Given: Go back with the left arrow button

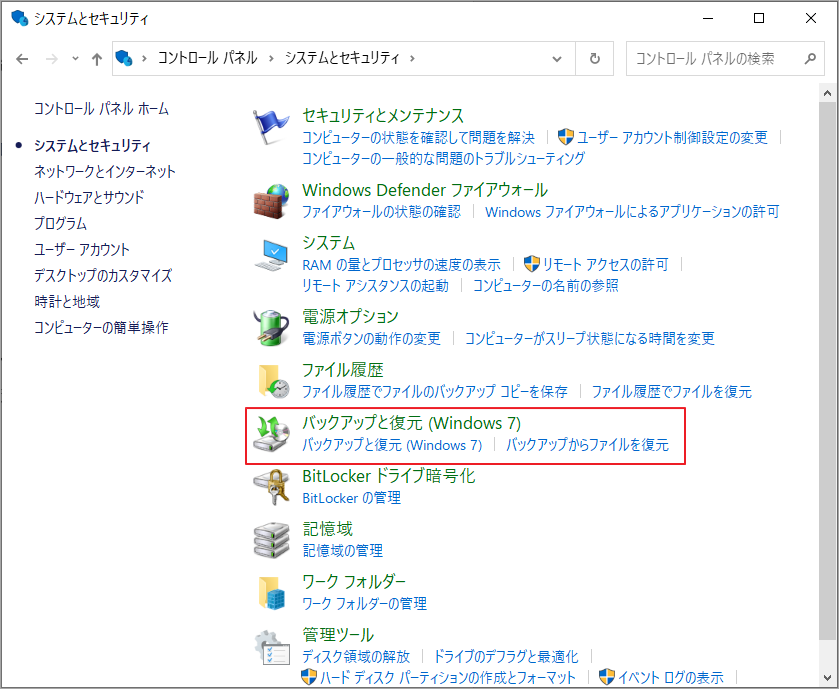Looking at the screenshot, I should coord(22,59).
